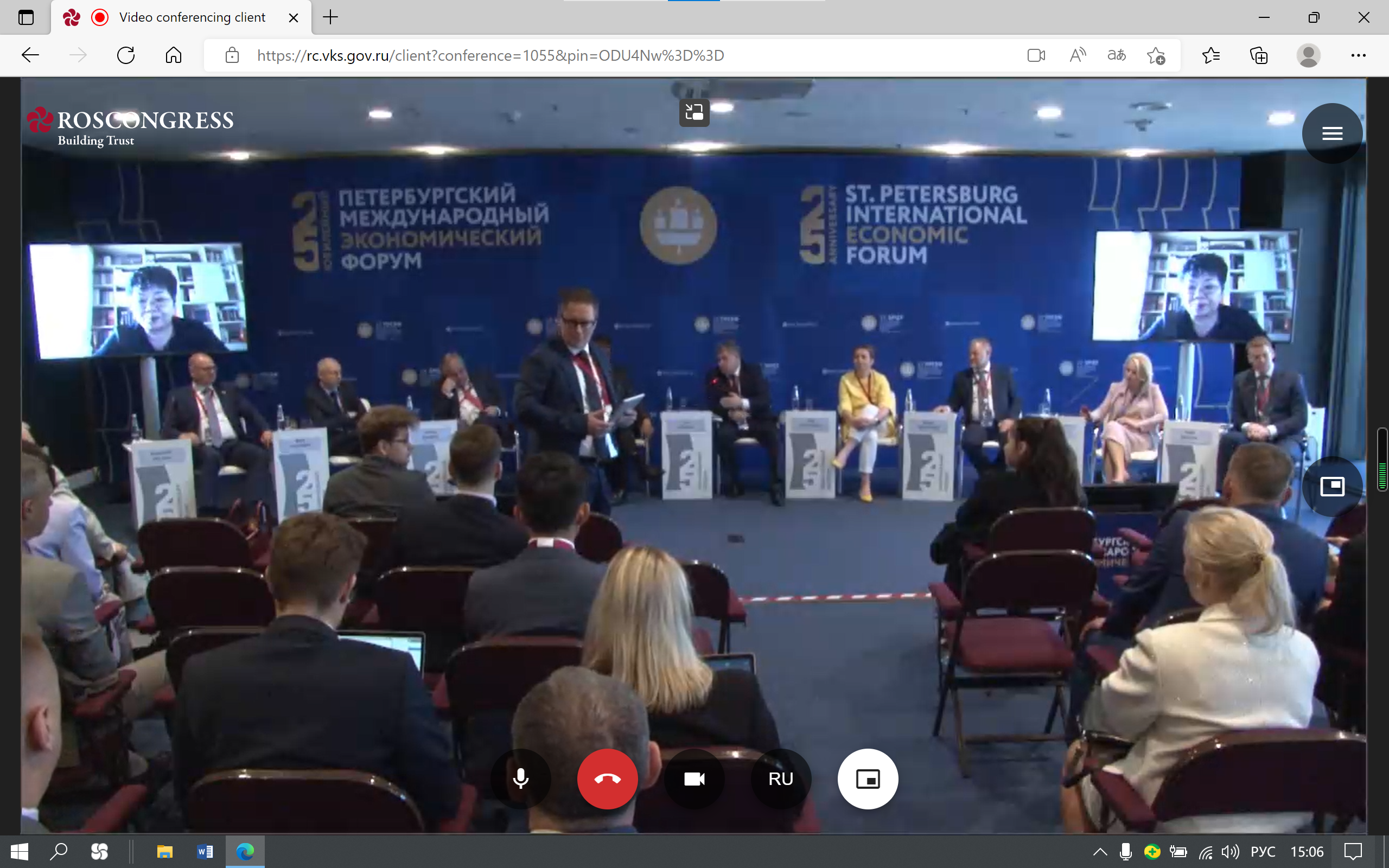Open a new browser tab

click(x=330, y=17)
